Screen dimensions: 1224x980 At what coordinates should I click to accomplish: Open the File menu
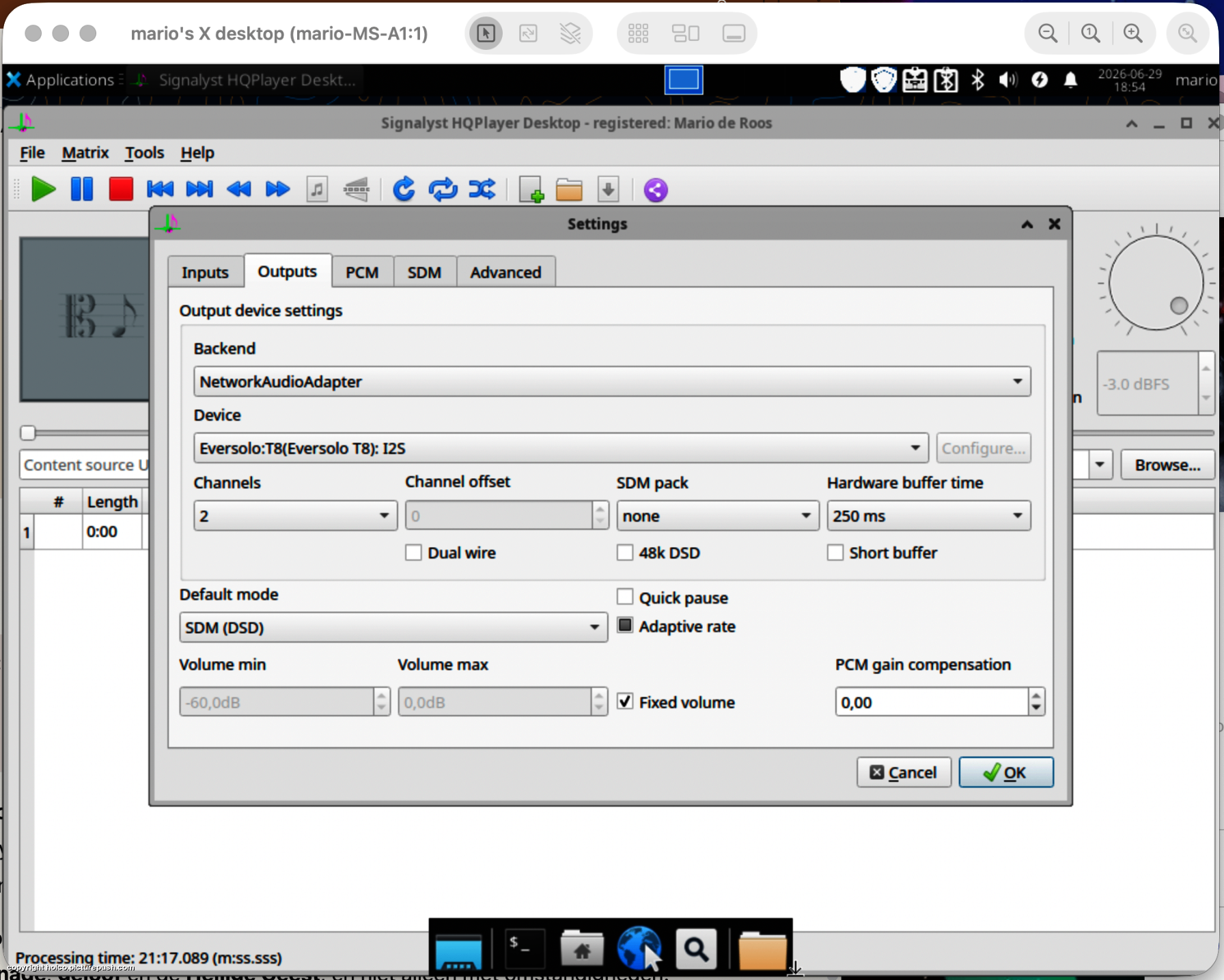32,152
